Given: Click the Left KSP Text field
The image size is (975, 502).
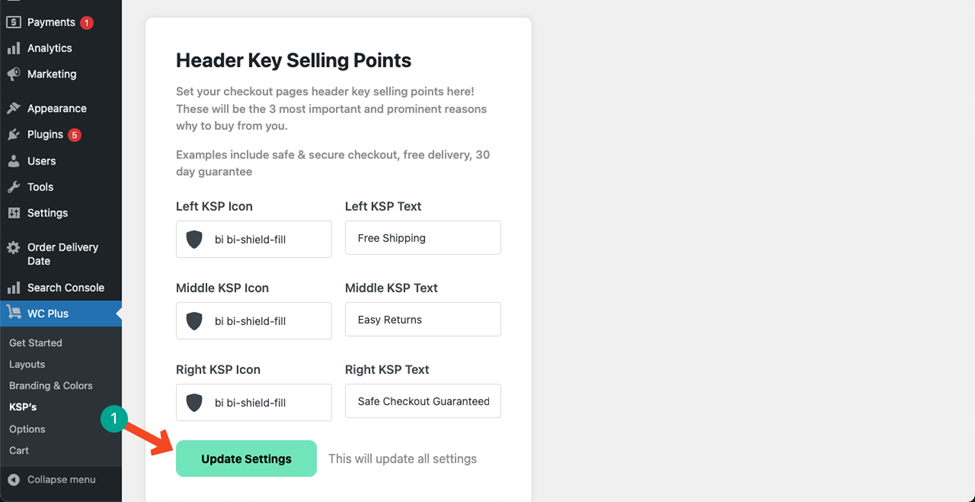Looking at the screenshot, I should click(423, 238).
